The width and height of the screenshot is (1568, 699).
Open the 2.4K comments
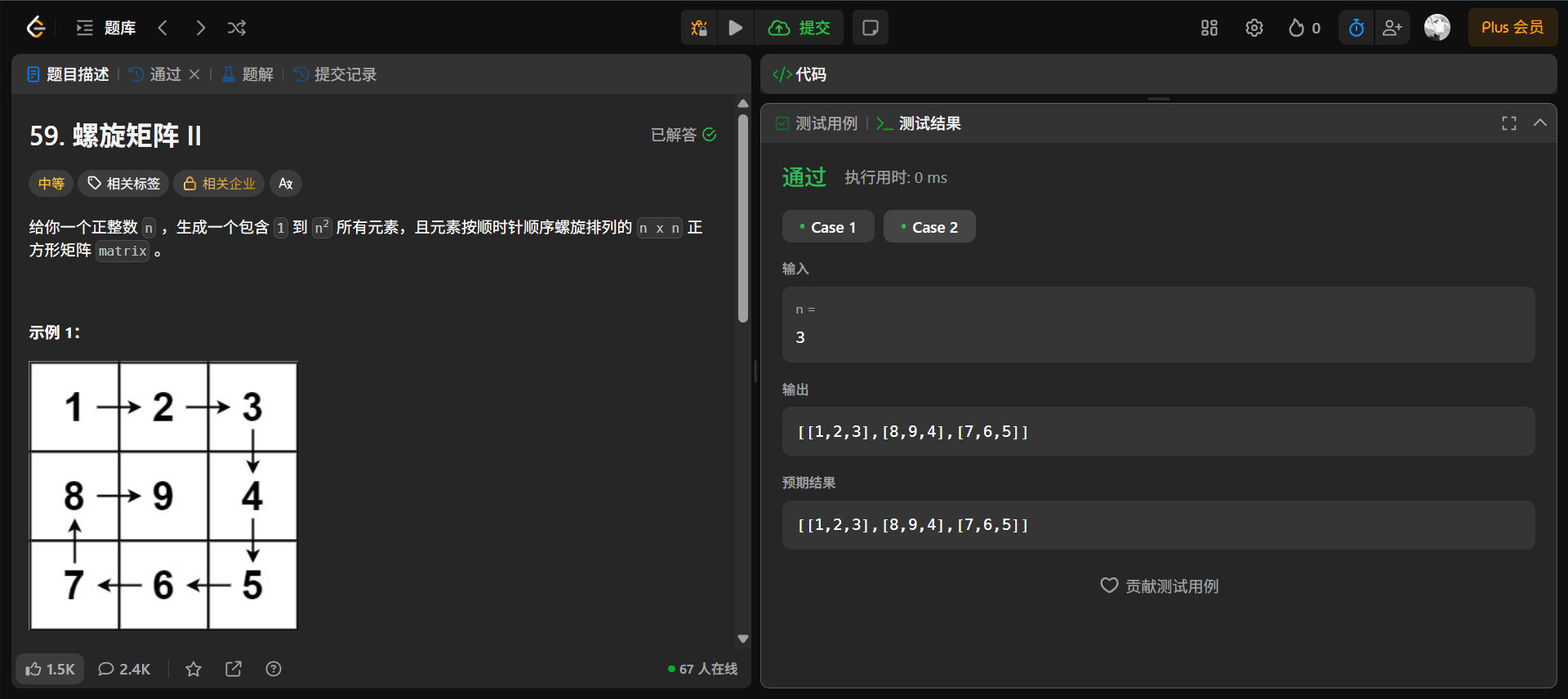pos(124,669)
